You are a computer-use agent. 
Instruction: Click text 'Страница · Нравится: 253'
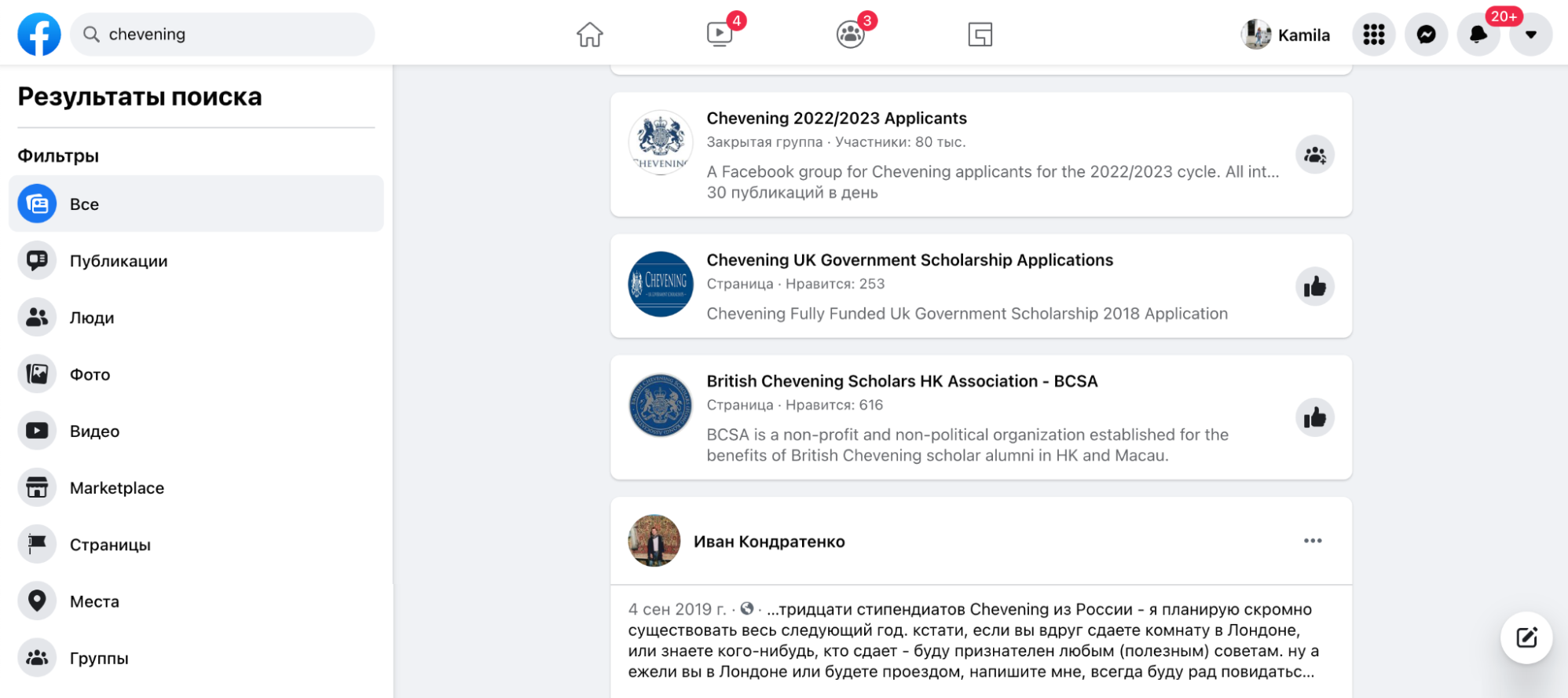pos(795,284)
